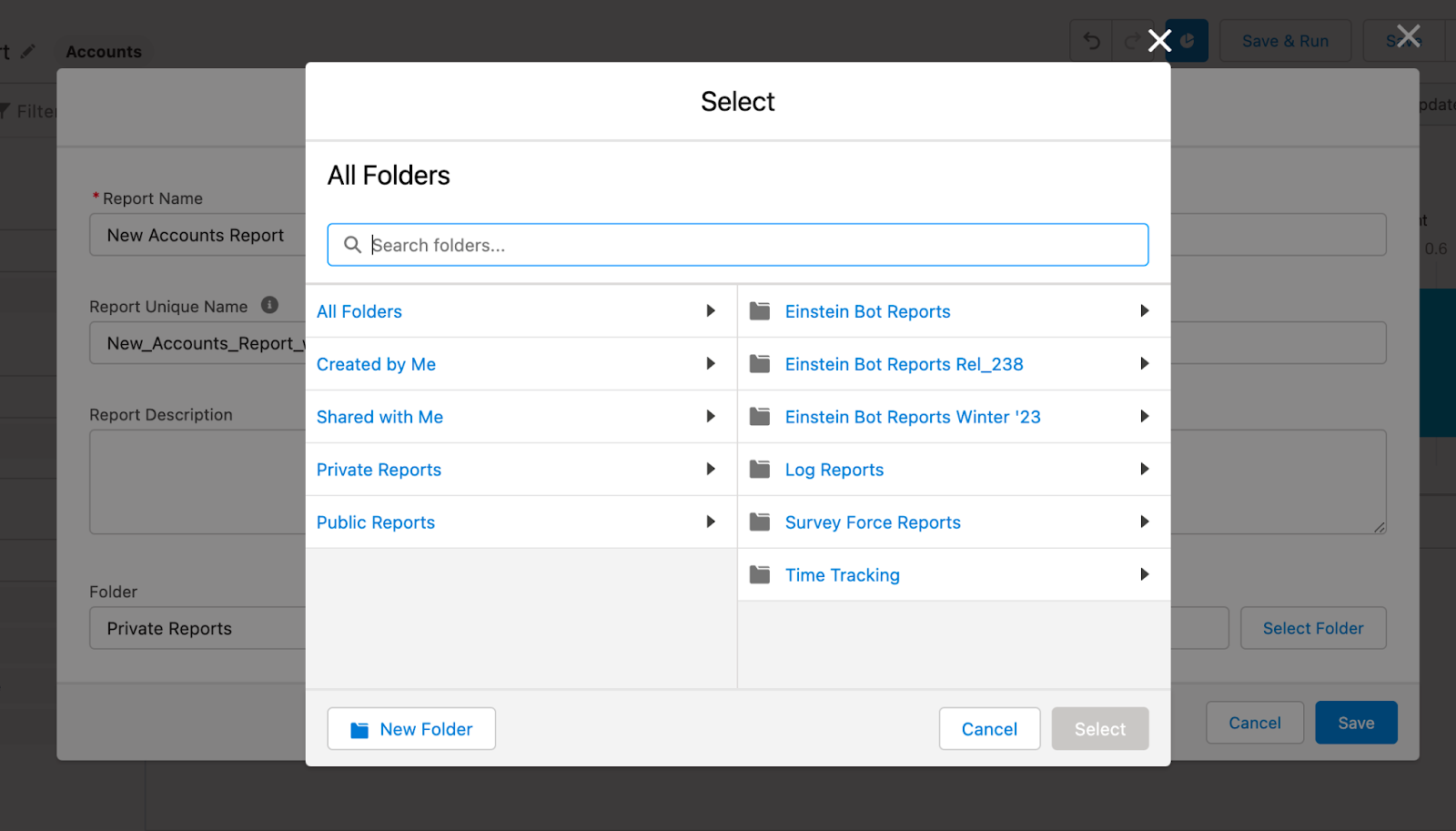
Task: Click the chart toggle icon in toolbar
Action: [x=1188, y=41]
